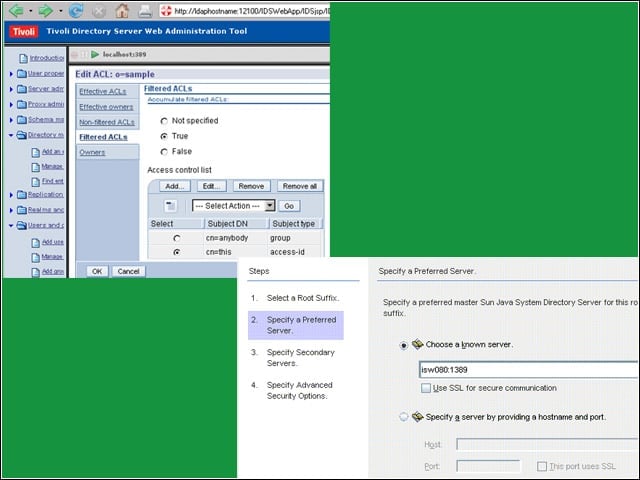
Task: Click OK in the Edit ACL panel
Action: coord(97,271)
